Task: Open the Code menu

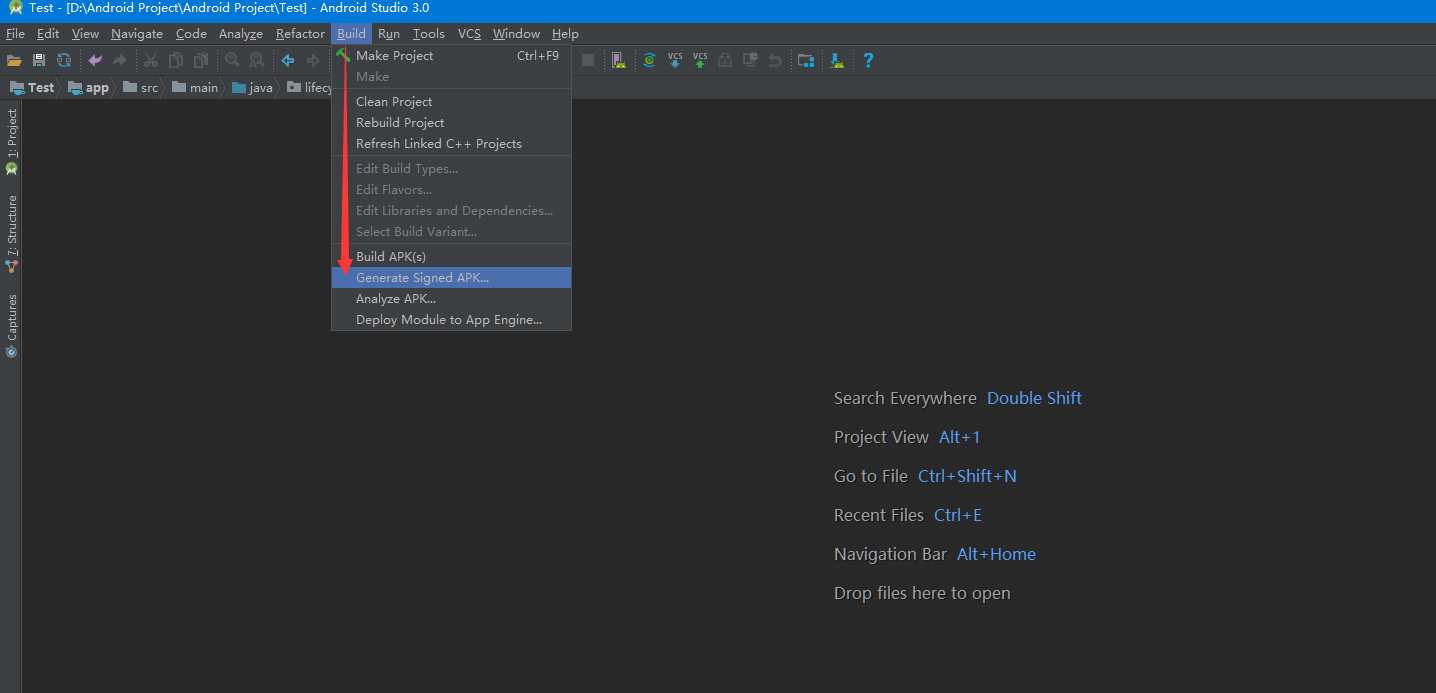Action: tap(191, 34)
